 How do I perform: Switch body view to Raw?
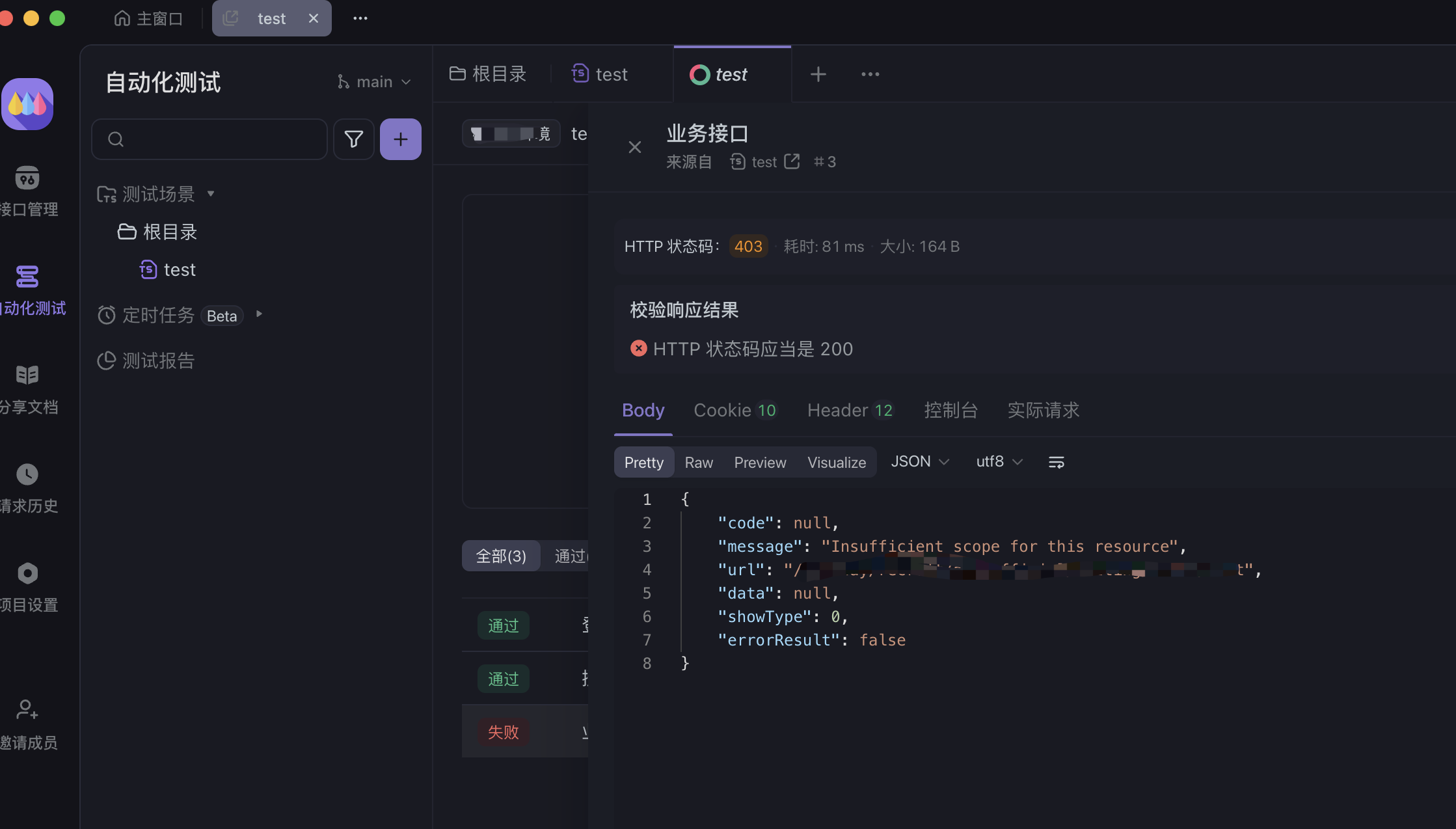coord(699,463)
